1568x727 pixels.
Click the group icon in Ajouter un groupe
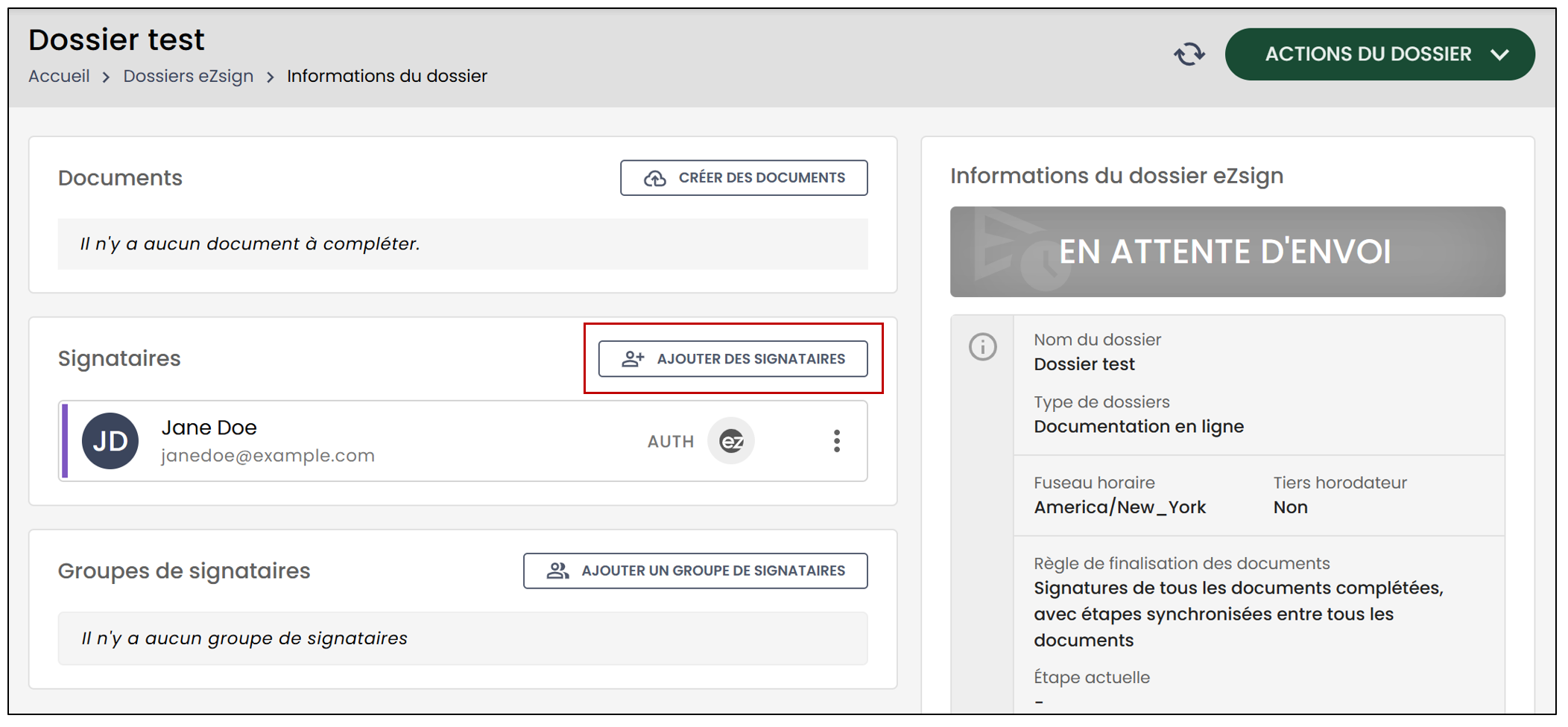click(x=557, y=571)
